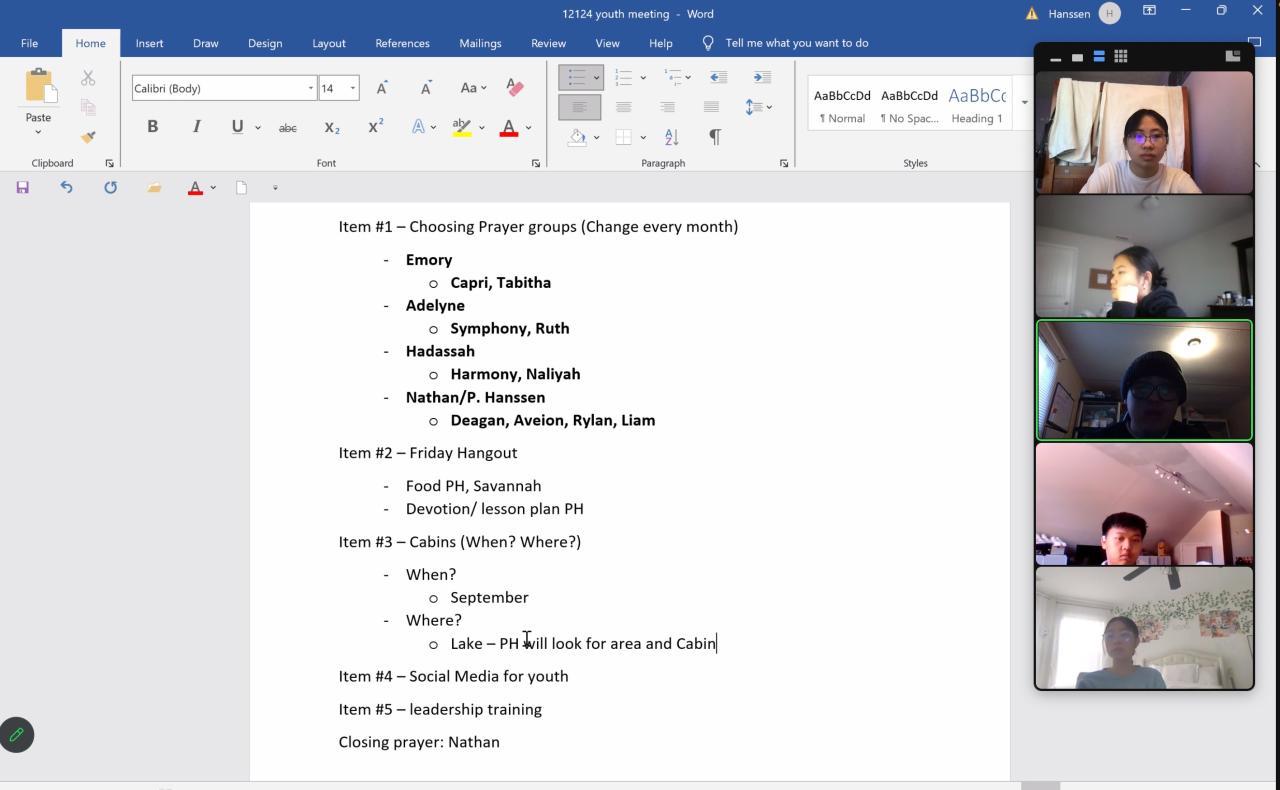Apply the yellow text highlight color
This screenshot has height=790, width=1280.
point(462,127)
